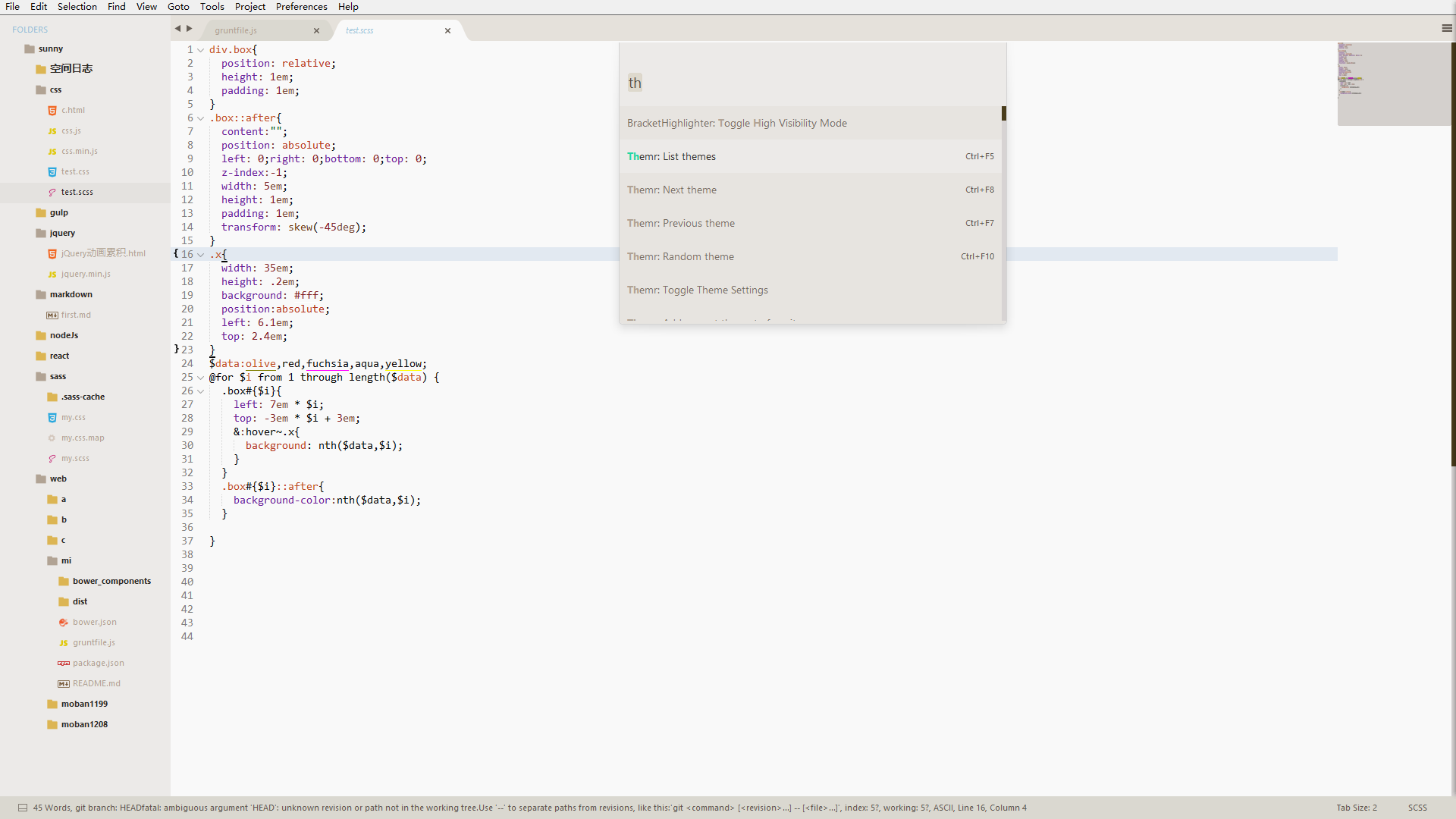Click the Sass icon next to my.scss
Image resolution: width=1456 pixels, height=819 pixels.
[x=52, y=459]
